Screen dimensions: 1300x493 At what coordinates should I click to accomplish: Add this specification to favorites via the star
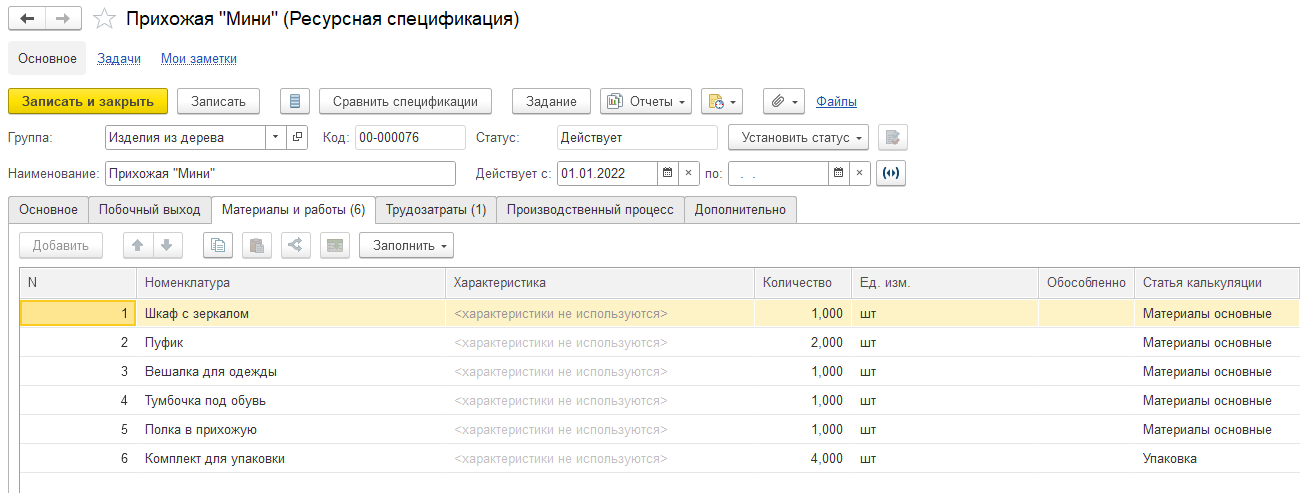pyautogui.click(x=103, y=19)
